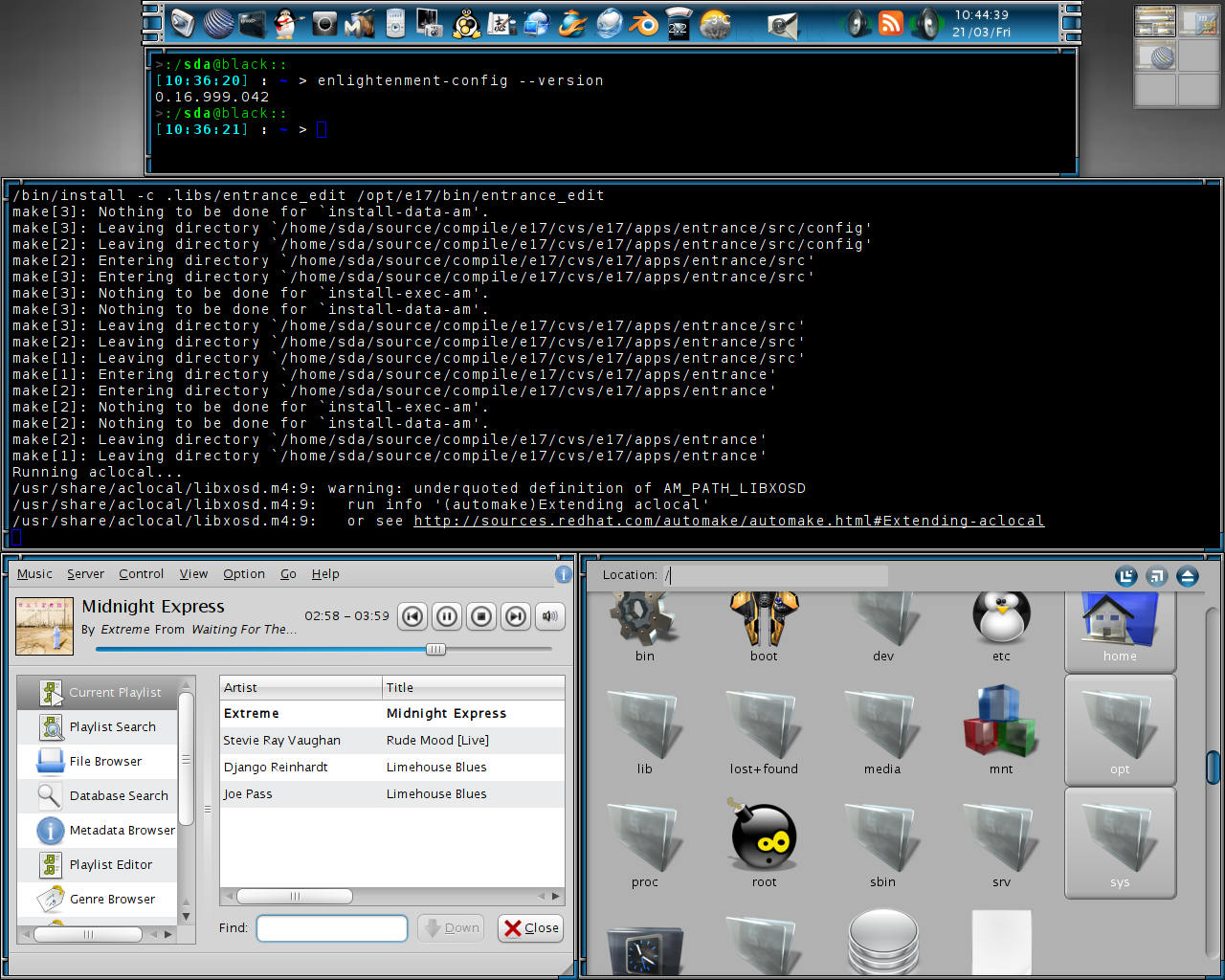The image size is (1225, 980).
Task: Launch the camera lens dock icon
Action: coord(324,24)
